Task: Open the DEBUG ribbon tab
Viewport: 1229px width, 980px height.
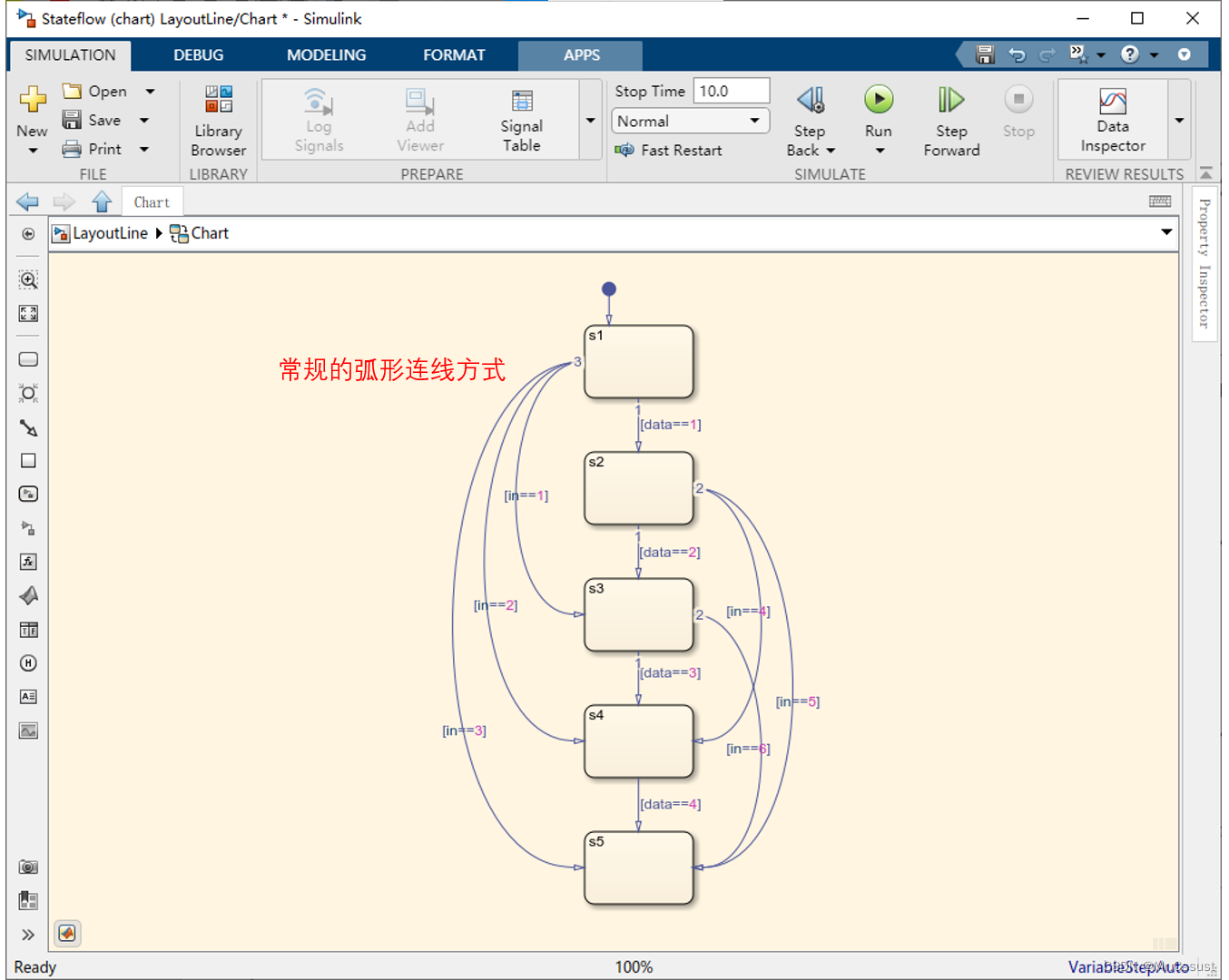Action: pos(198,54)
